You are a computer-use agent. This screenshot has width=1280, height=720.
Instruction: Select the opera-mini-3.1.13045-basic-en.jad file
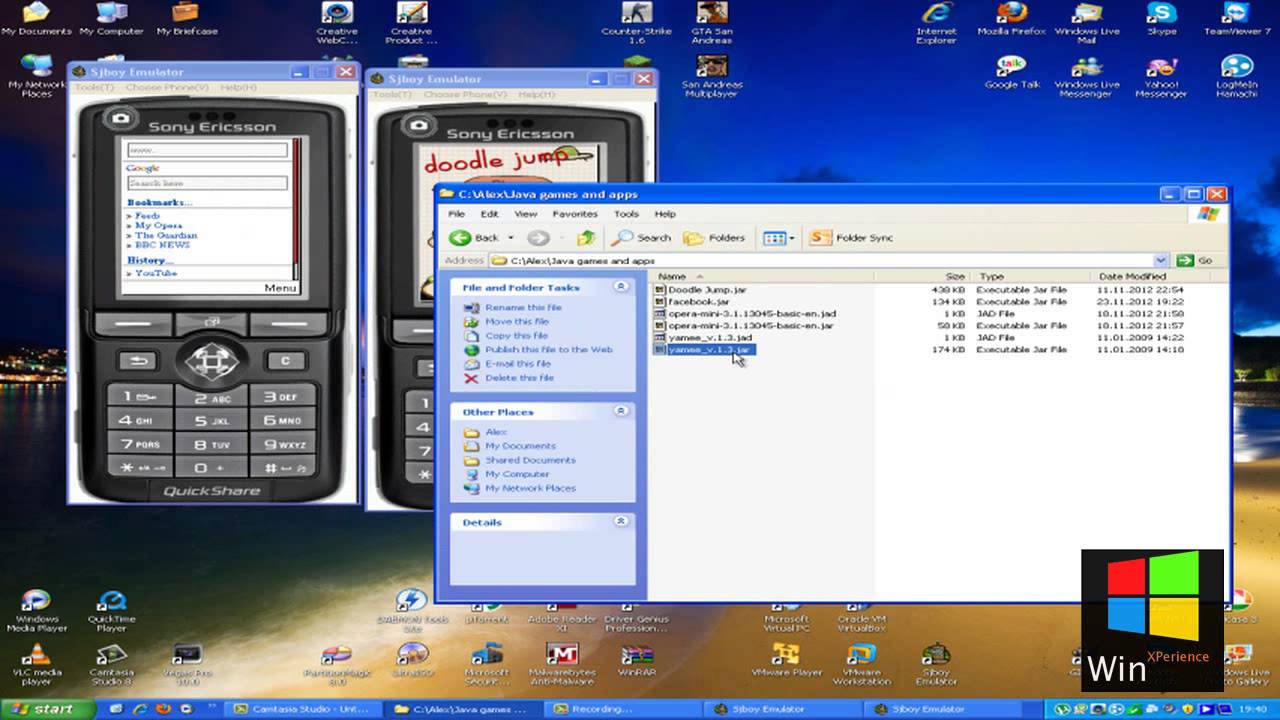(x=744, y=314)
